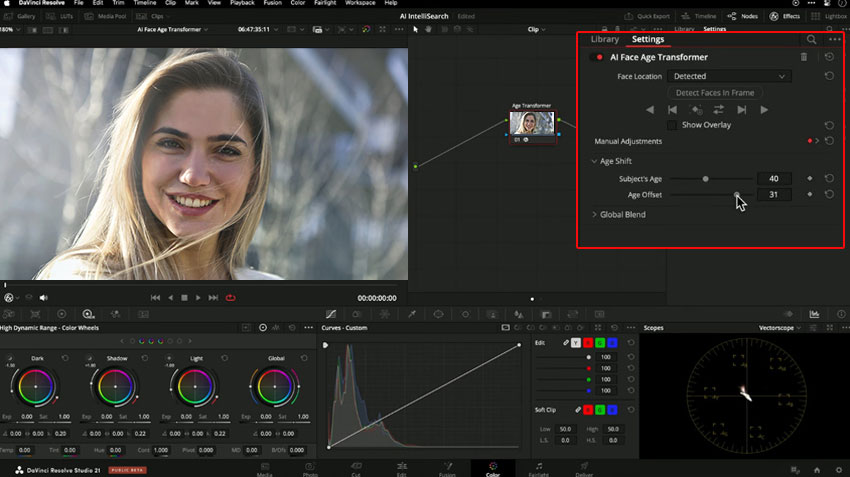Toggle Soft Clip red channel
Viewport: 850px width, 477px height.
click(x=588, y=410)
